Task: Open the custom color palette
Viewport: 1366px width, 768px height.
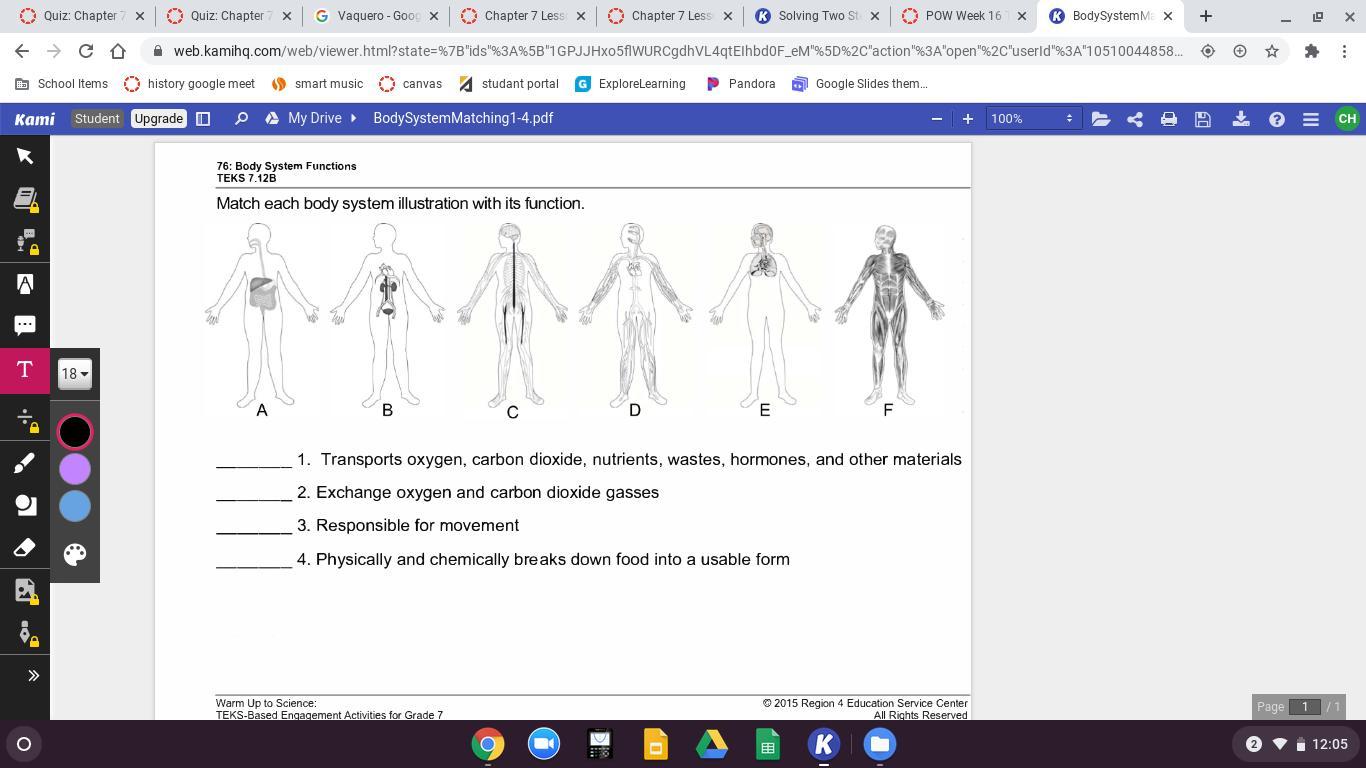Action: coord(75,554)
